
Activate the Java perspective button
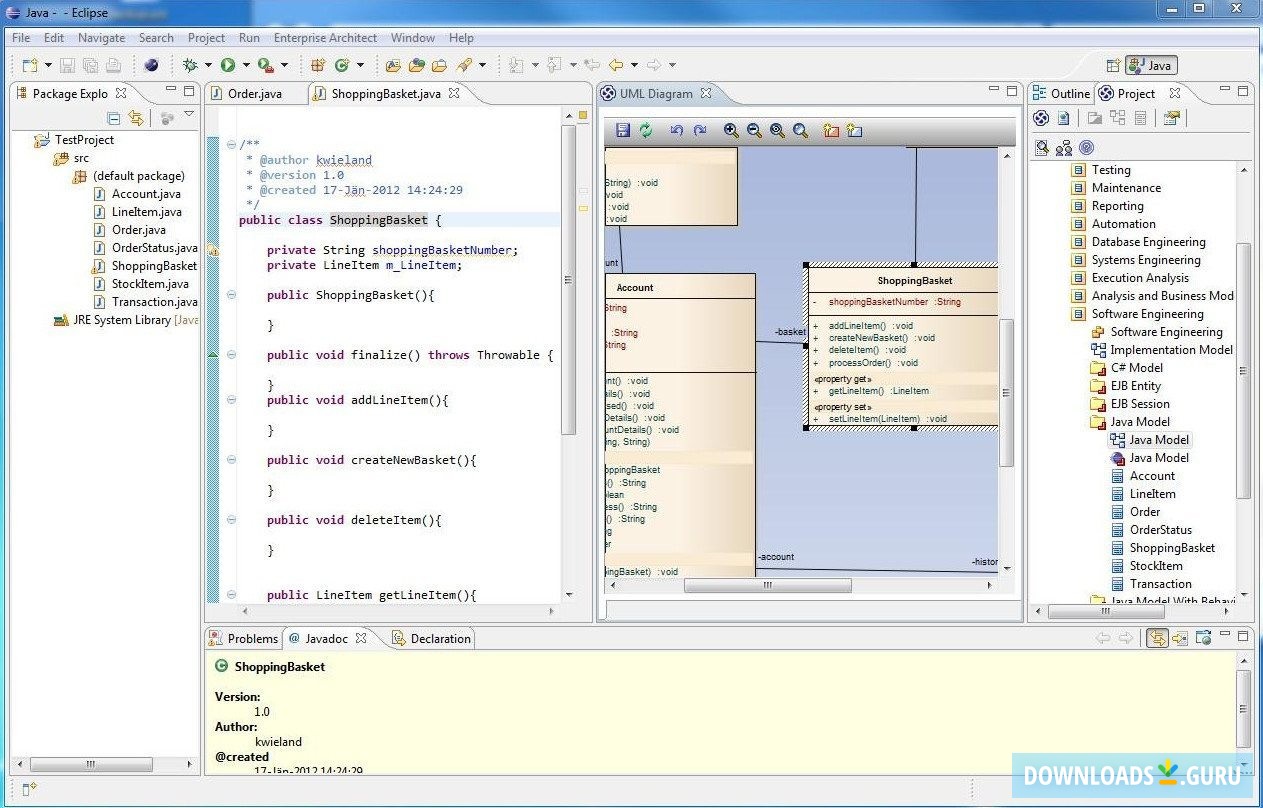click(x=1150, y=64)
